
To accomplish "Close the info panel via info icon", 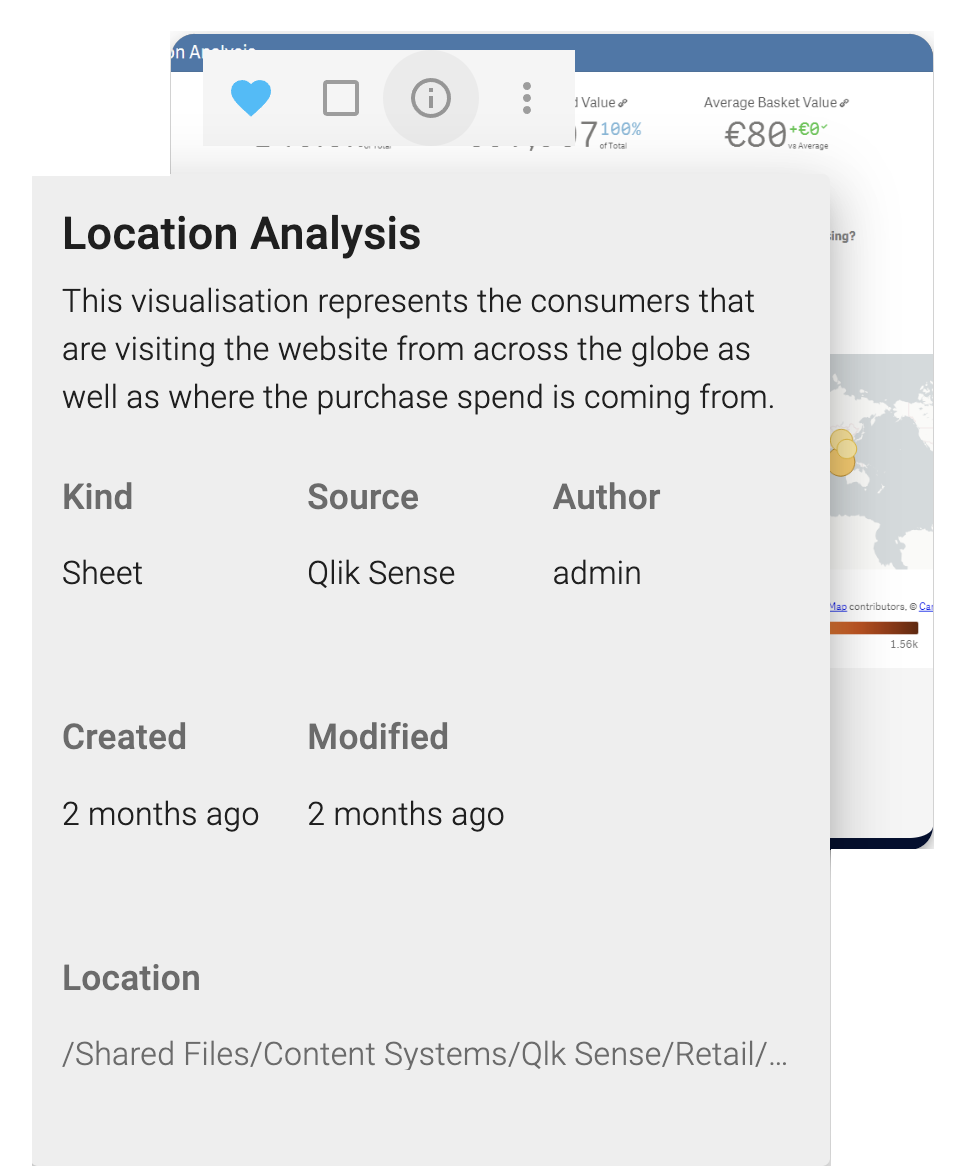I will 431,98.
